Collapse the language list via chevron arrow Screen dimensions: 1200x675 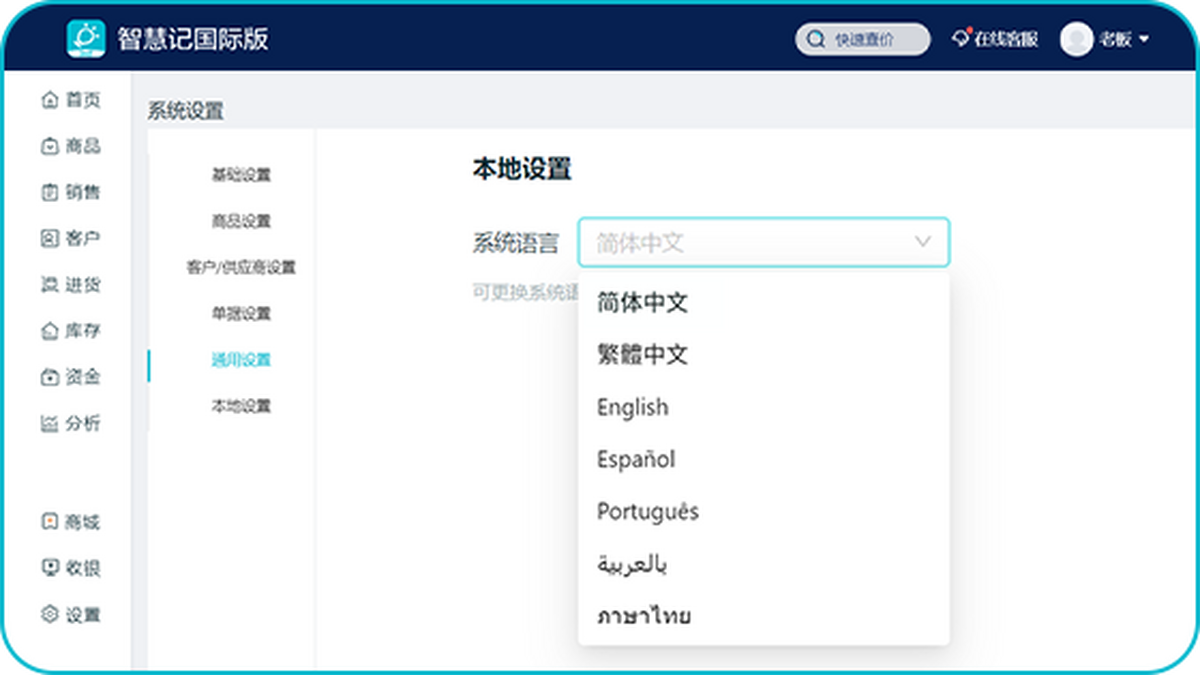[x=921, y=241]
